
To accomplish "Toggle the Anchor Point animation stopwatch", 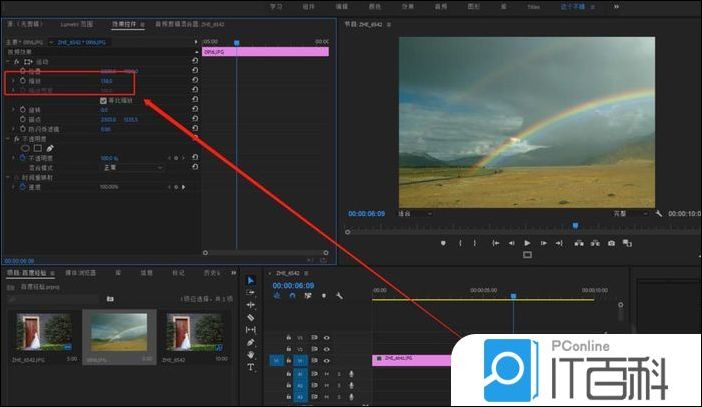I will 23,119.
